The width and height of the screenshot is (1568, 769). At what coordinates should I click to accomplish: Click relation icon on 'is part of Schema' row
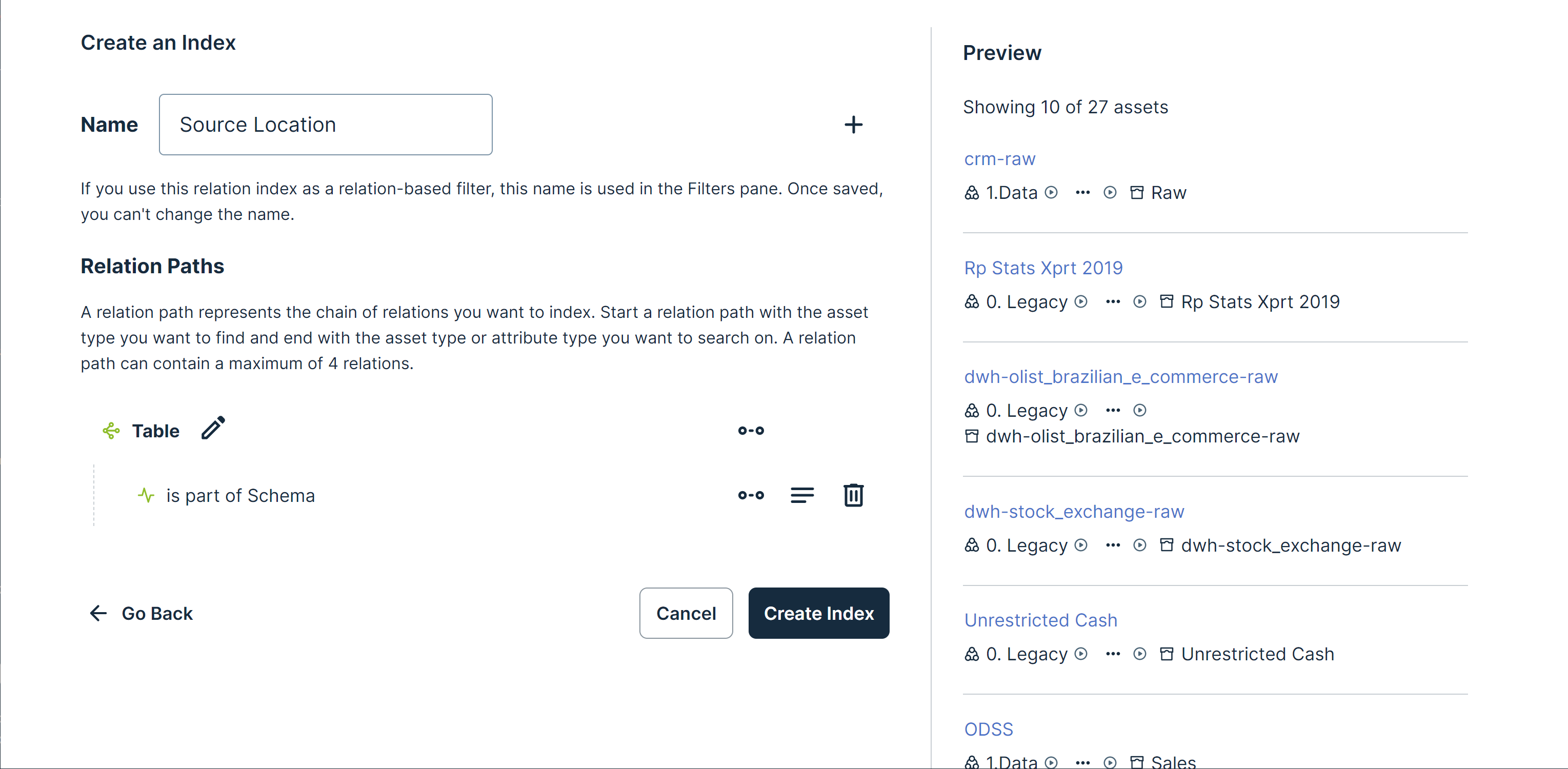click(751, 495)
